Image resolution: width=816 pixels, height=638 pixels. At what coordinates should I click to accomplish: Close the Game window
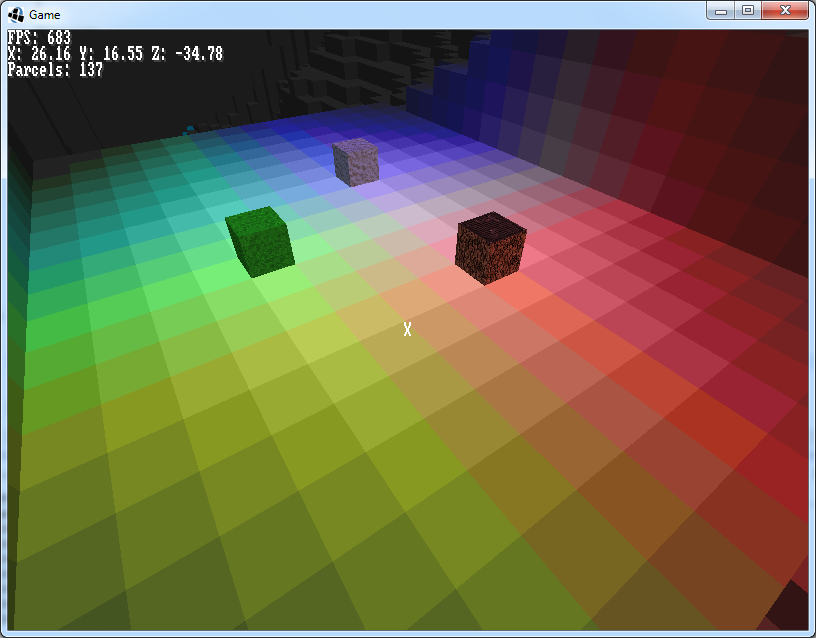click(785, 10)
